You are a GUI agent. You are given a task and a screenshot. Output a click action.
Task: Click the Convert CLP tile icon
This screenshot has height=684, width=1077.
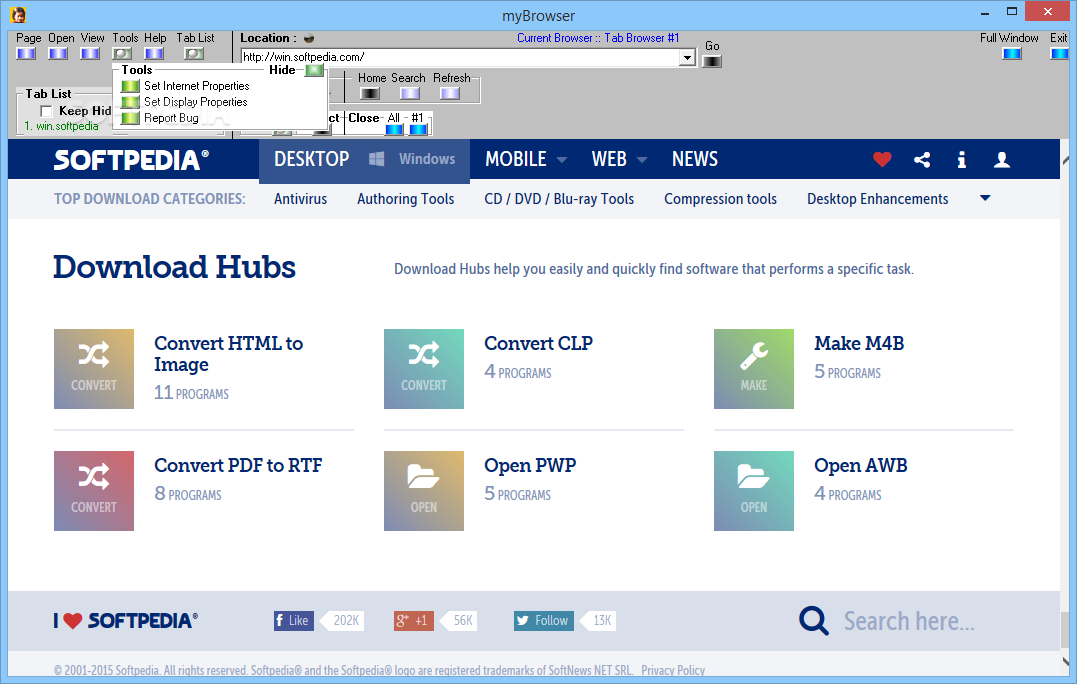pos(424,369)
